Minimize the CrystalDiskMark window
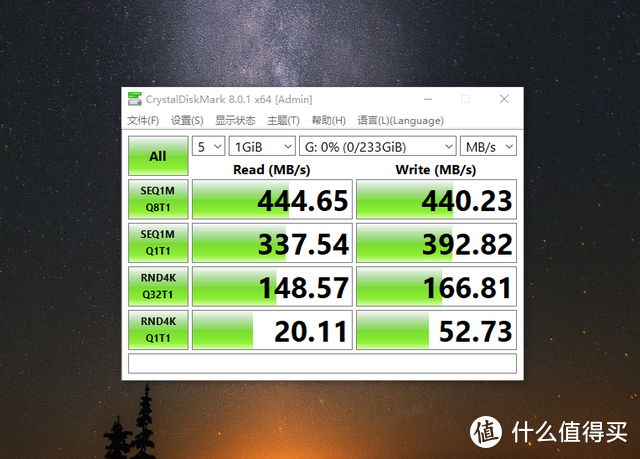 click(428, 99)
